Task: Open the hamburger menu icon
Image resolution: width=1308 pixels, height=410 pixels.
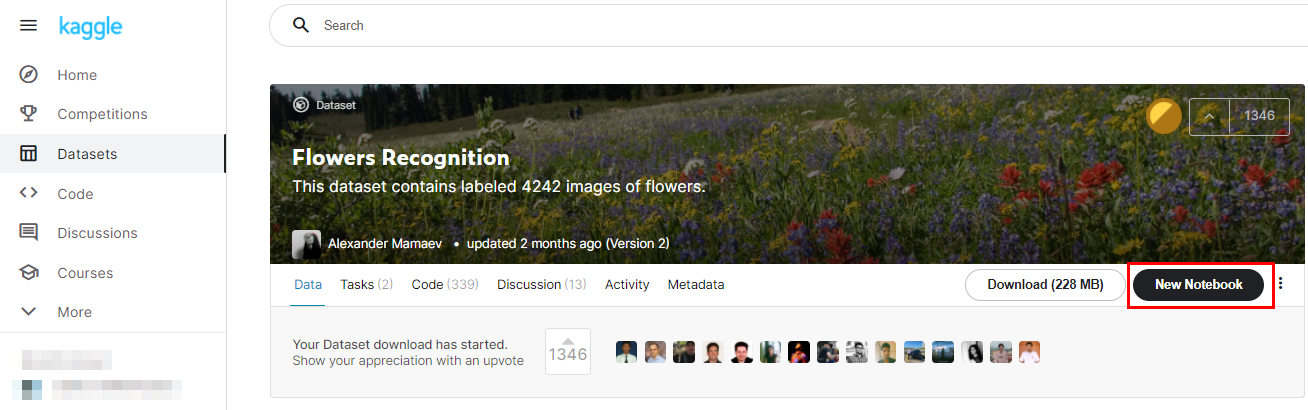Action: 29,25
